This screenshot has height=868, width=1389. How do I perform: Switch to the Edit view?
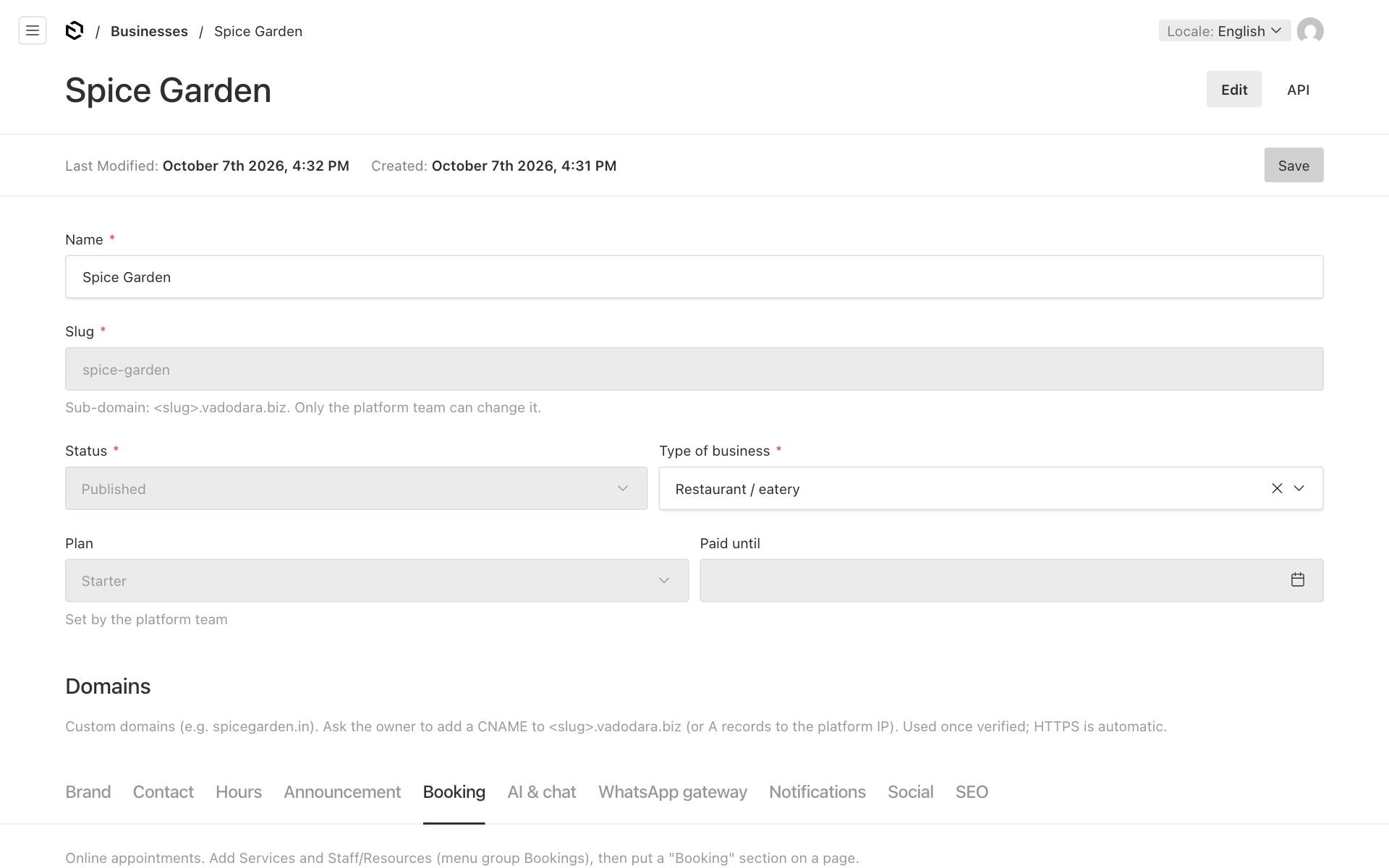(1234, 89)
